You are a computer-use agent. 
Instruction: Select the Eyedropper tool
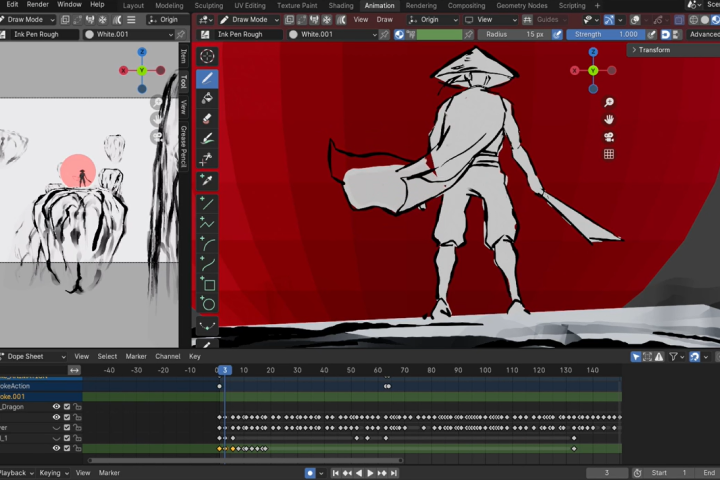(x=207, y=180)
